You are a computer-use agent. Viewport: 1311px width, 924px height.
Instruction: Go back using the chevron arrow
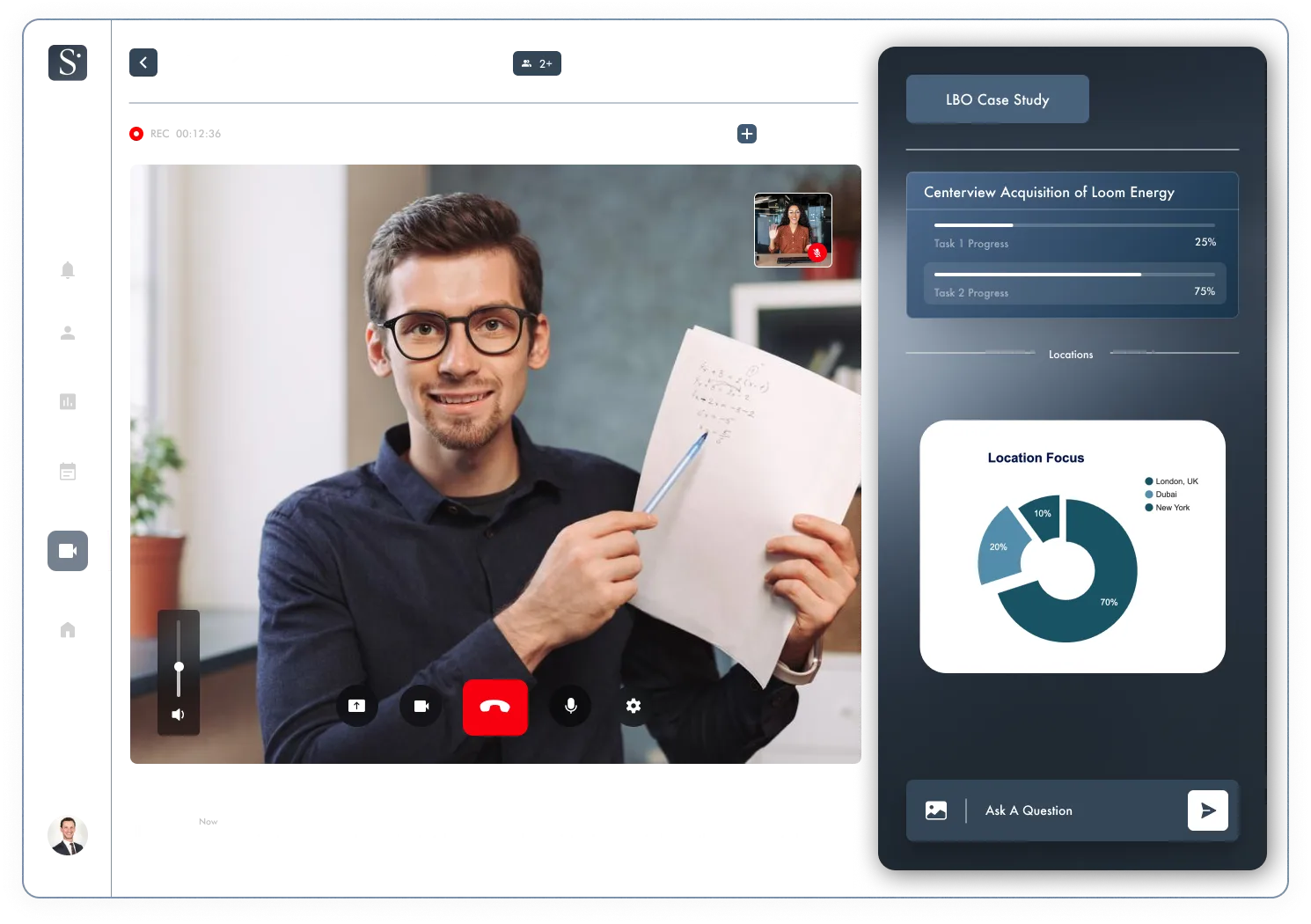point(143,62)
